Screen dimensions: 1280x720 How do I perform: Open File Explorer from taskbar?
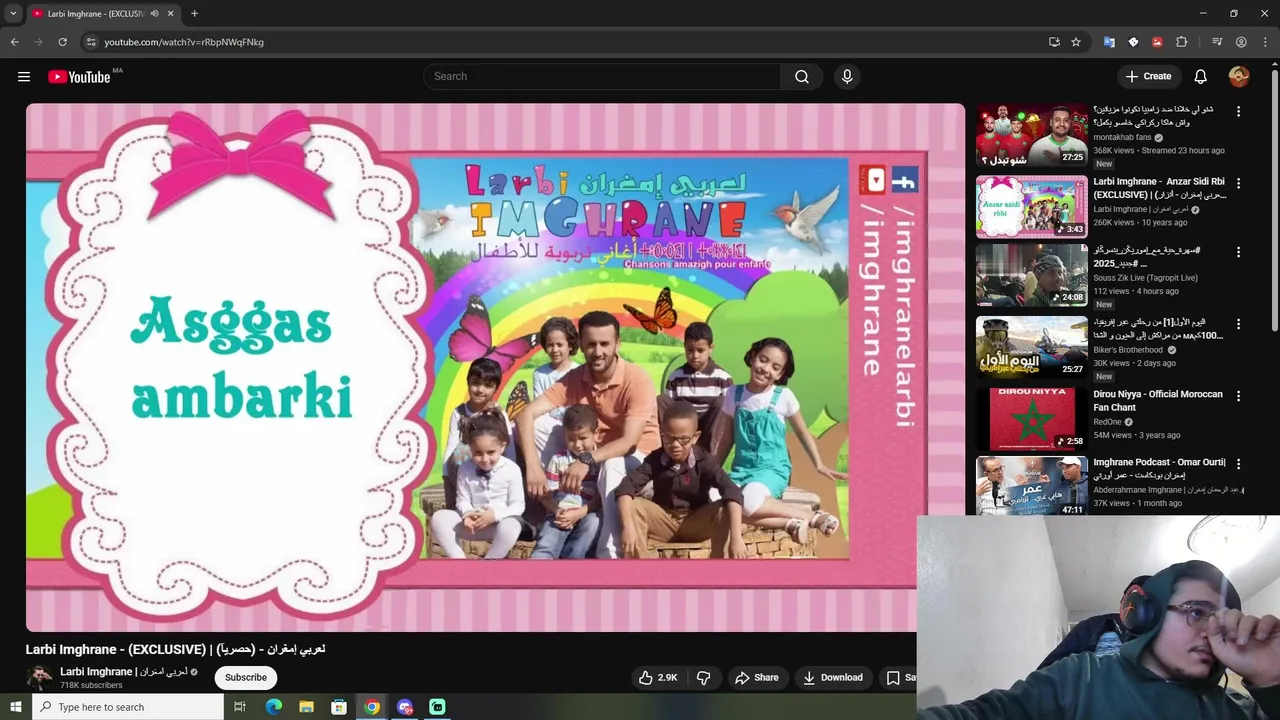(x=306, y=707)
